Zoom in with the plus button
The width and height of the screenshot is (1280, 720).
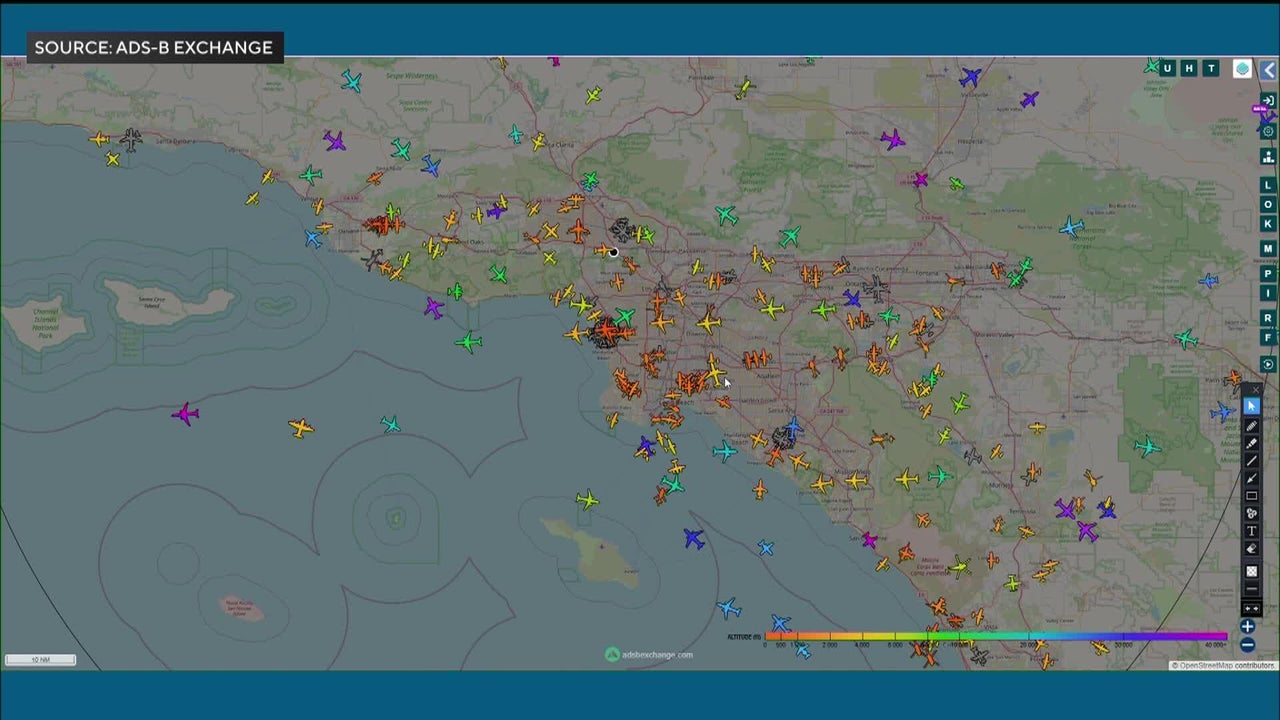click(x=1247, y=627)
